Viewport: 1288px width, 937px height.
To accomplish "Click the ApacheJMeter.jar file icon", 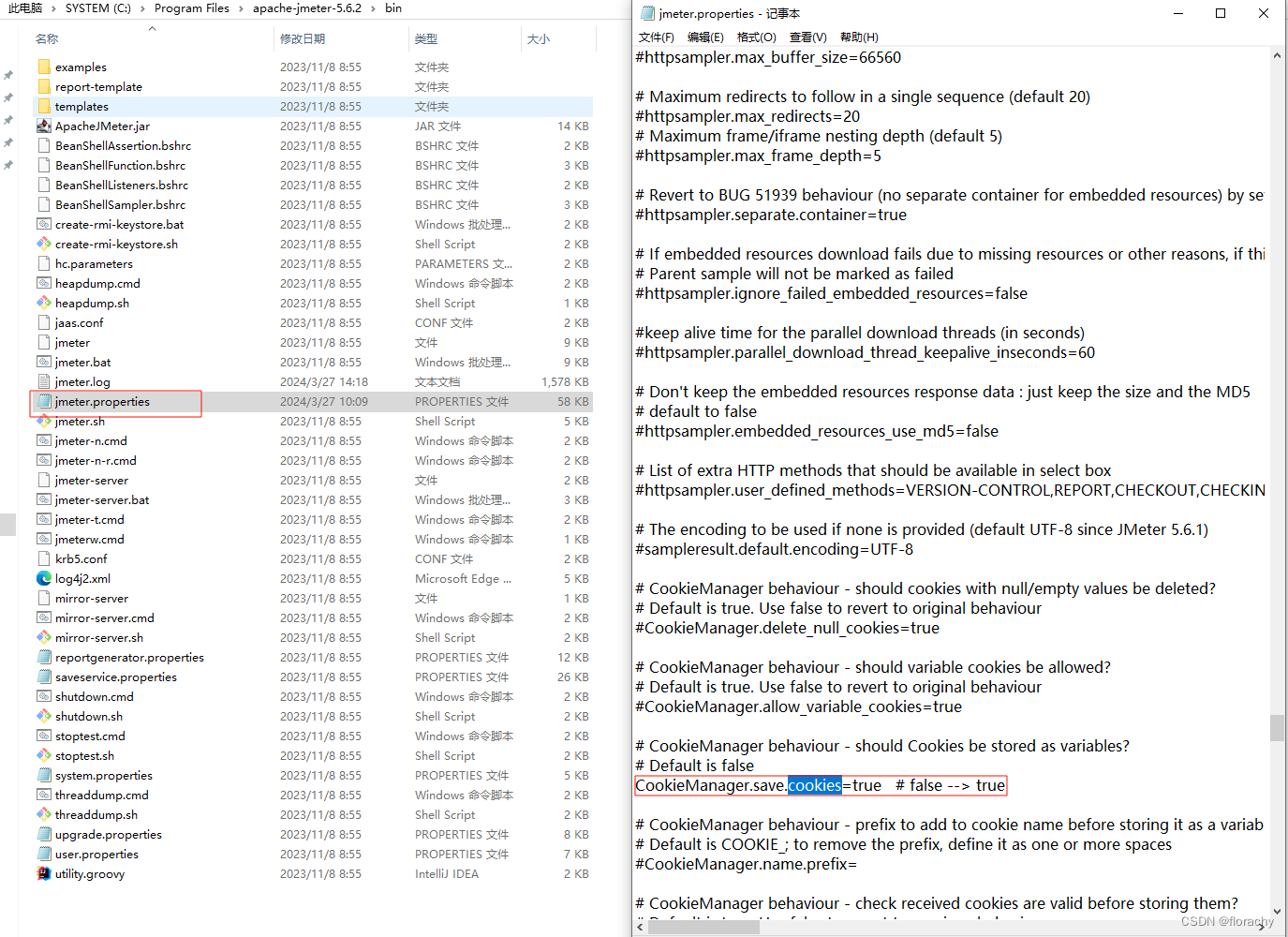I will tap(44, 126).
